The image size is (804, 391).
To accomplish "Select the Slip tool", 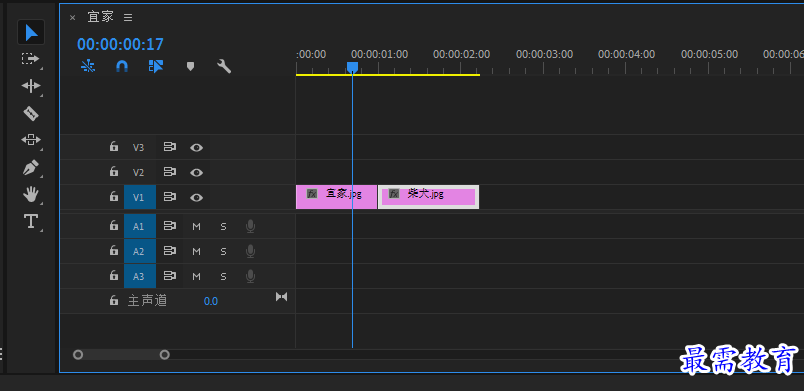I will point(31,139).
